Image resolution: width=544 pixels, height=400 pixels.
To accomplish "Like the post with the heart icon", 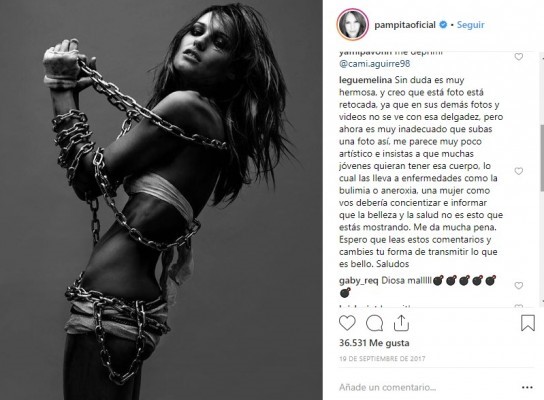I will [347, 323].
